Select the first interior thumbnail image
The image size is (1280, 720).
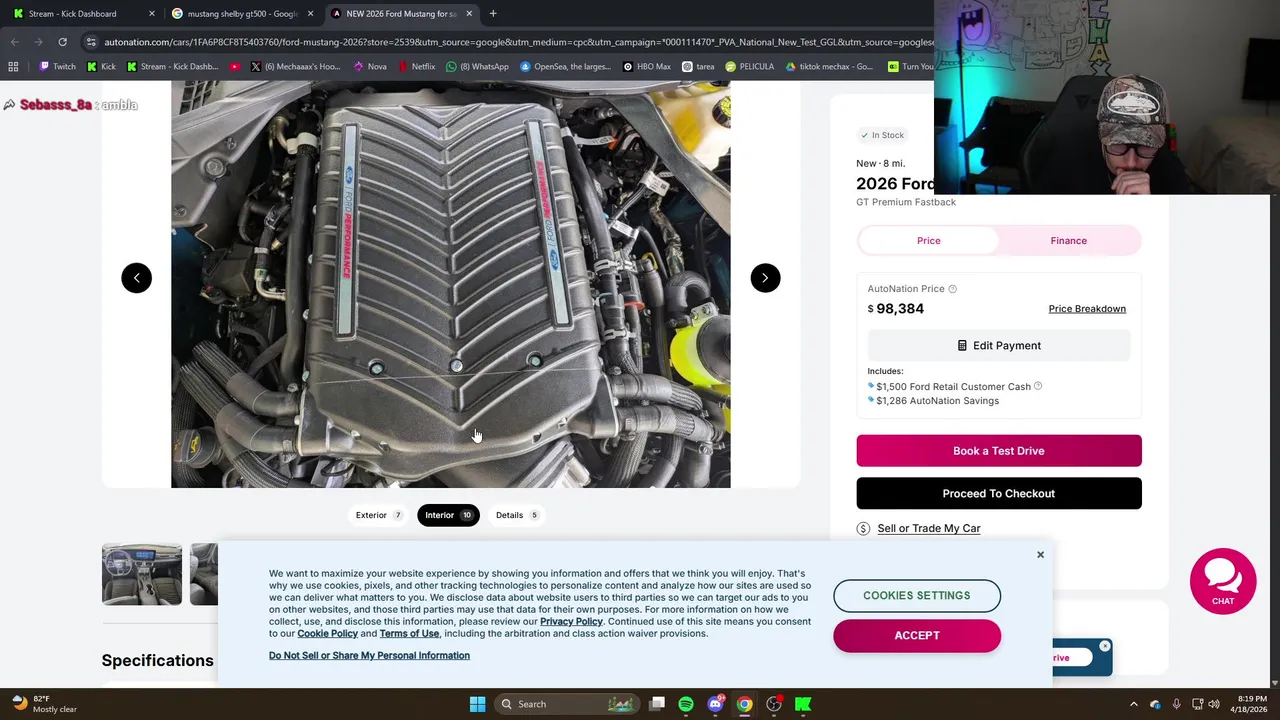(142, 574)
